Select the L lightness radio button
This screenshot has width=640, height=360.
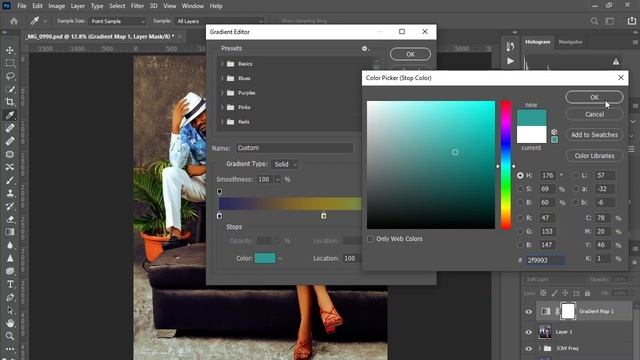point(576,176)
